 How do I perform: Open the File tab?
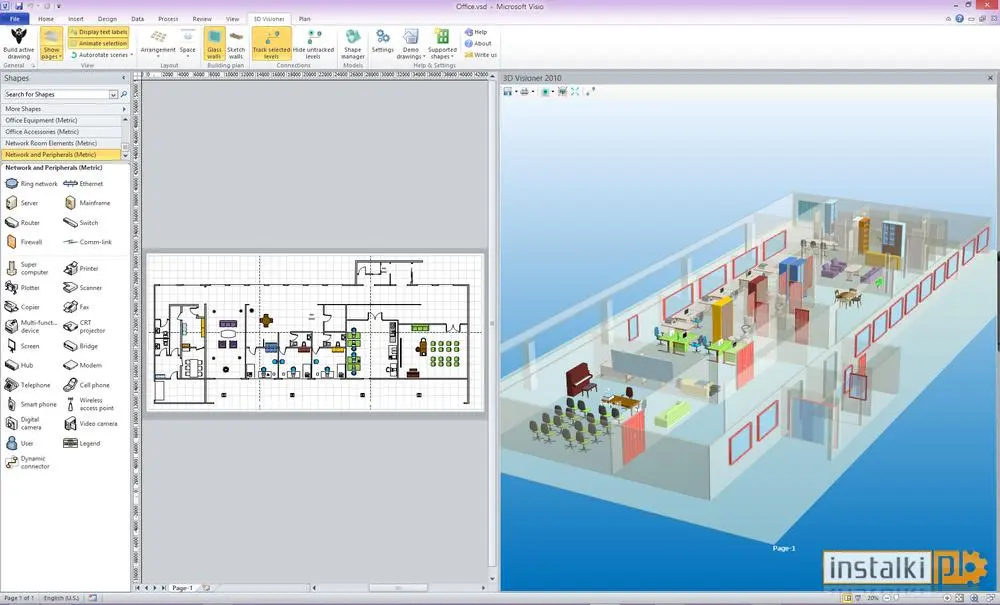click(x=15, y=19)
